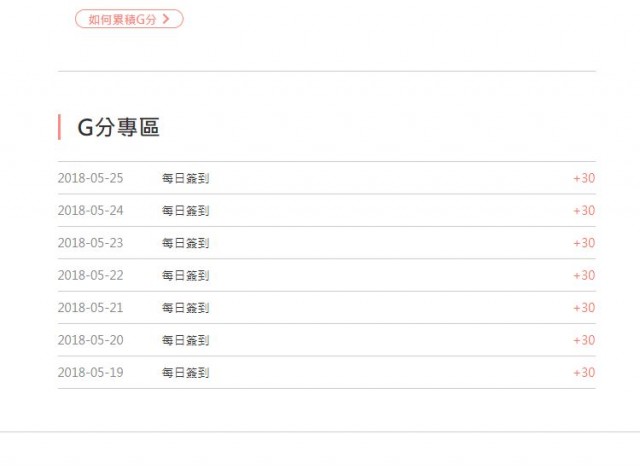Click +30 points for 2018-05-24
This screenshot has height=469, width=640.
click(584, 210)
